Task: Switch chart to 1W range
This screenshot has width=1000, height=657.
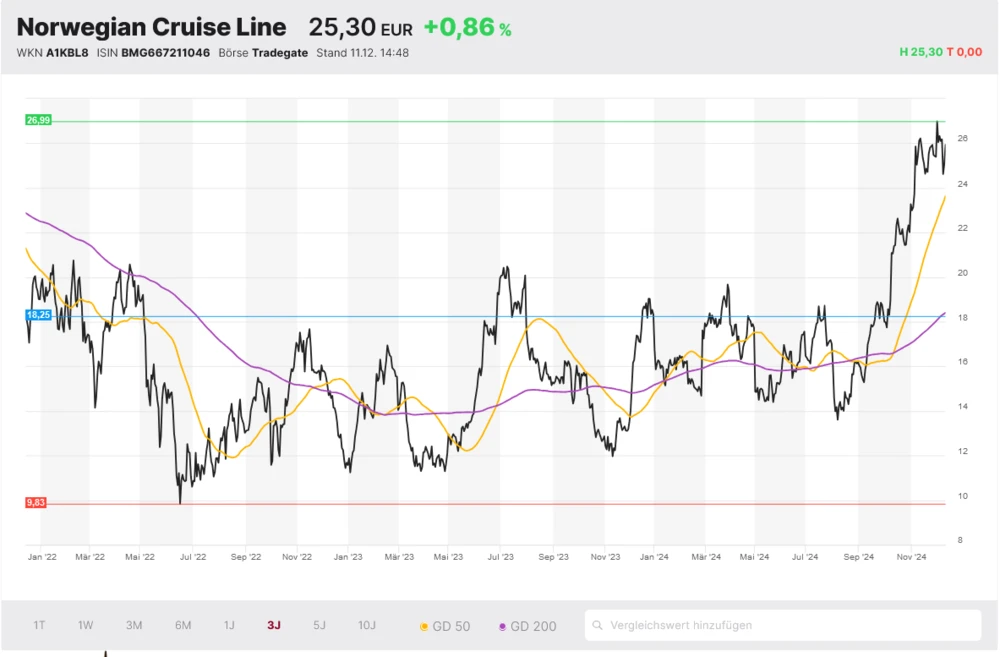Action: 86,625
